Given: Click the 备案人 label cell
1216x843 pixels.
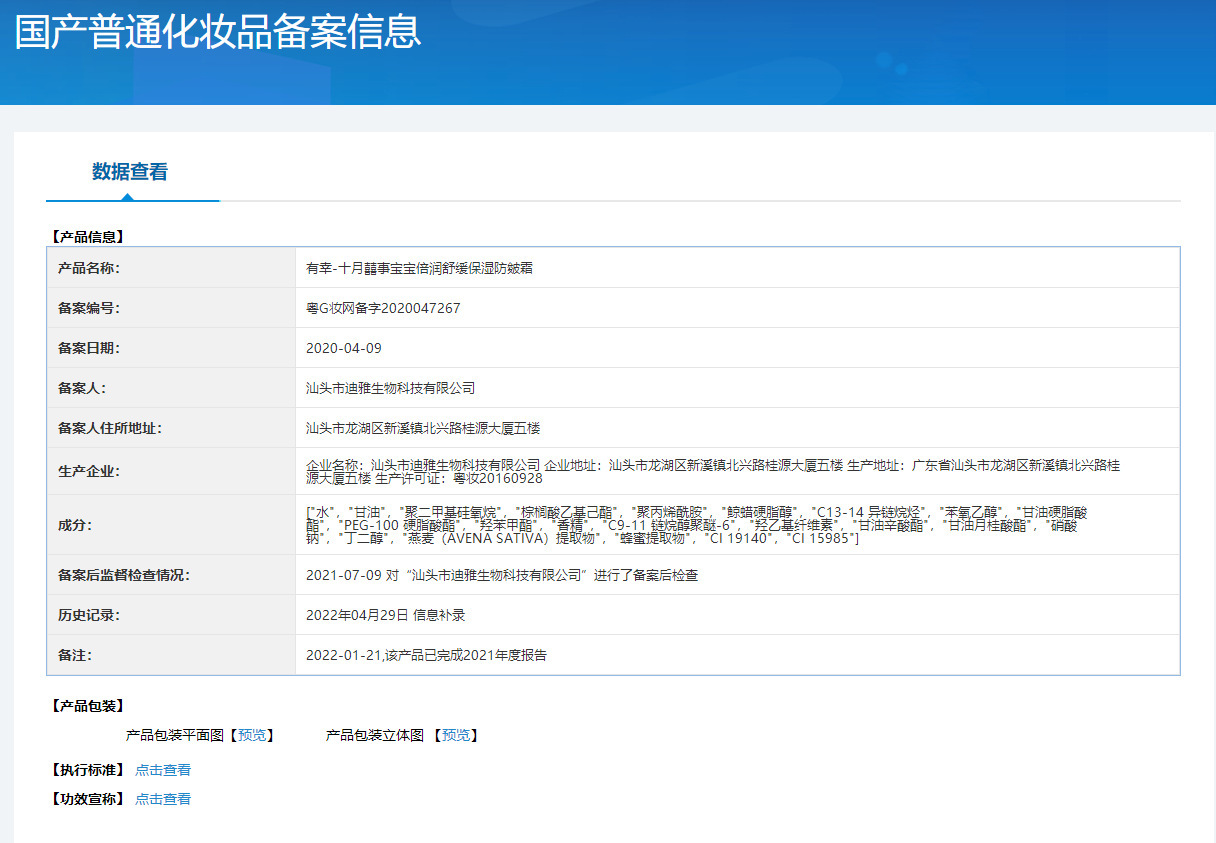Looking at the screenshot, I should tap(171, 388).
